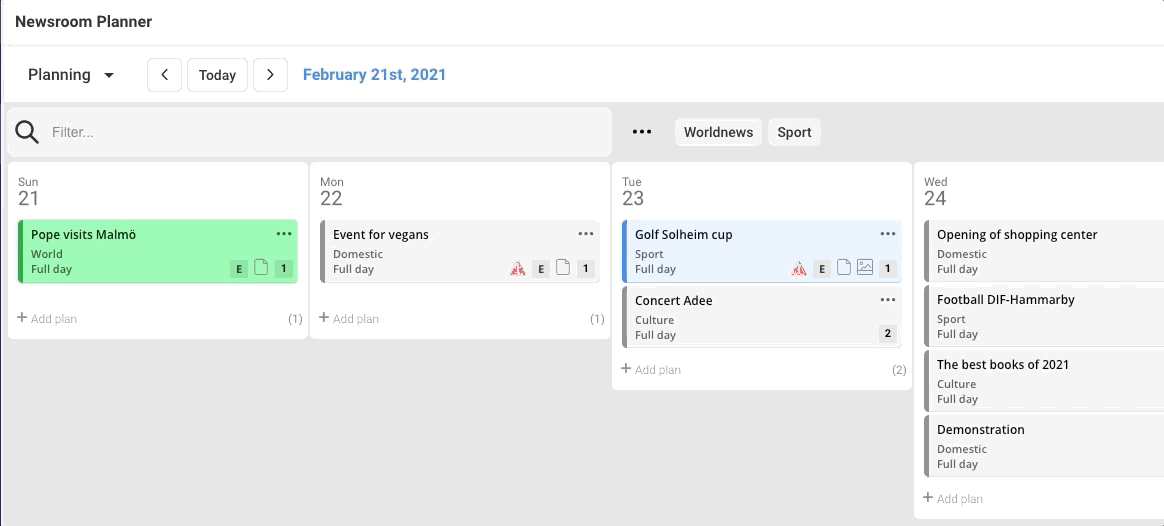Open the three-dot menu on Concert Adee
Image resolution: width=1164 pixels, height=526 pixels.
888,300
